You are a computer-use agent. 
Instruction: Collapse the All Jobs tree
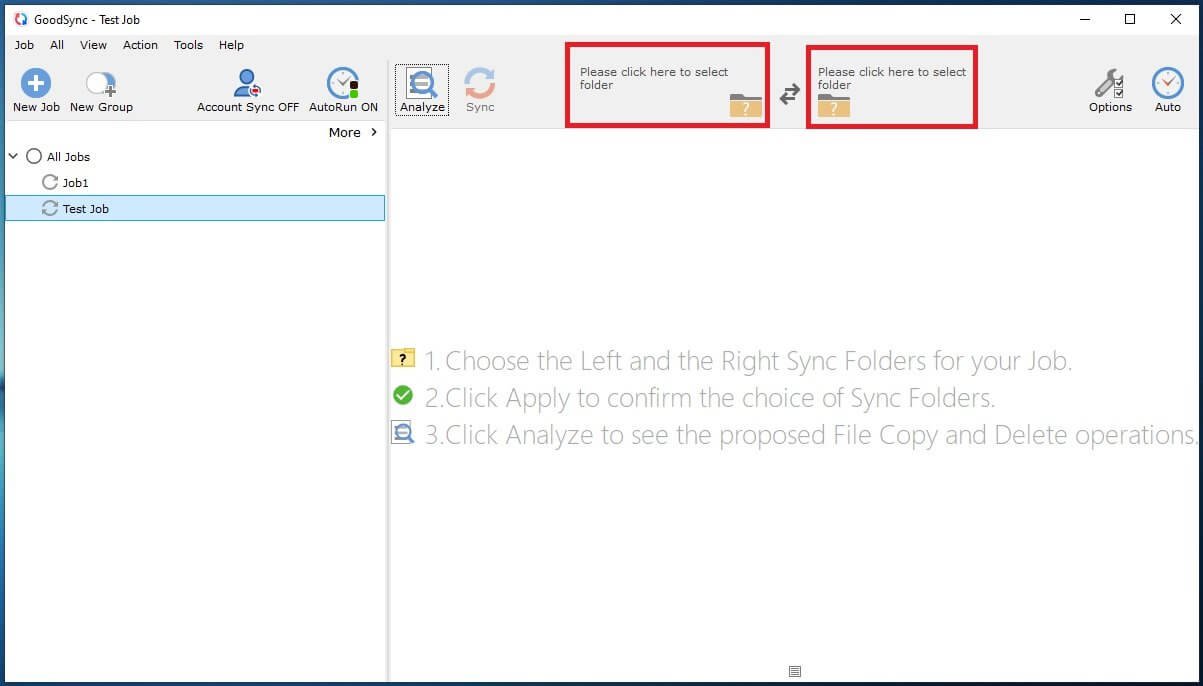[13, 156]
